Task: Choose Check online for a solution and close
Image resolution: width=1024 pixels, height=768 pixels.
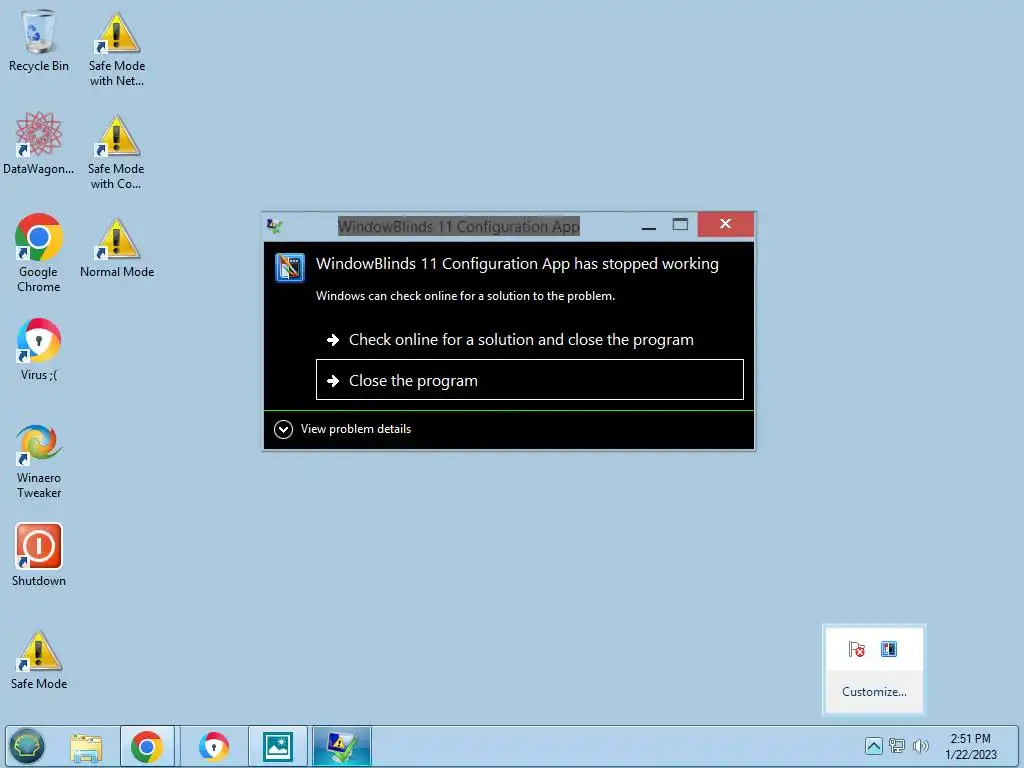Action: click(x=530, y=340)
